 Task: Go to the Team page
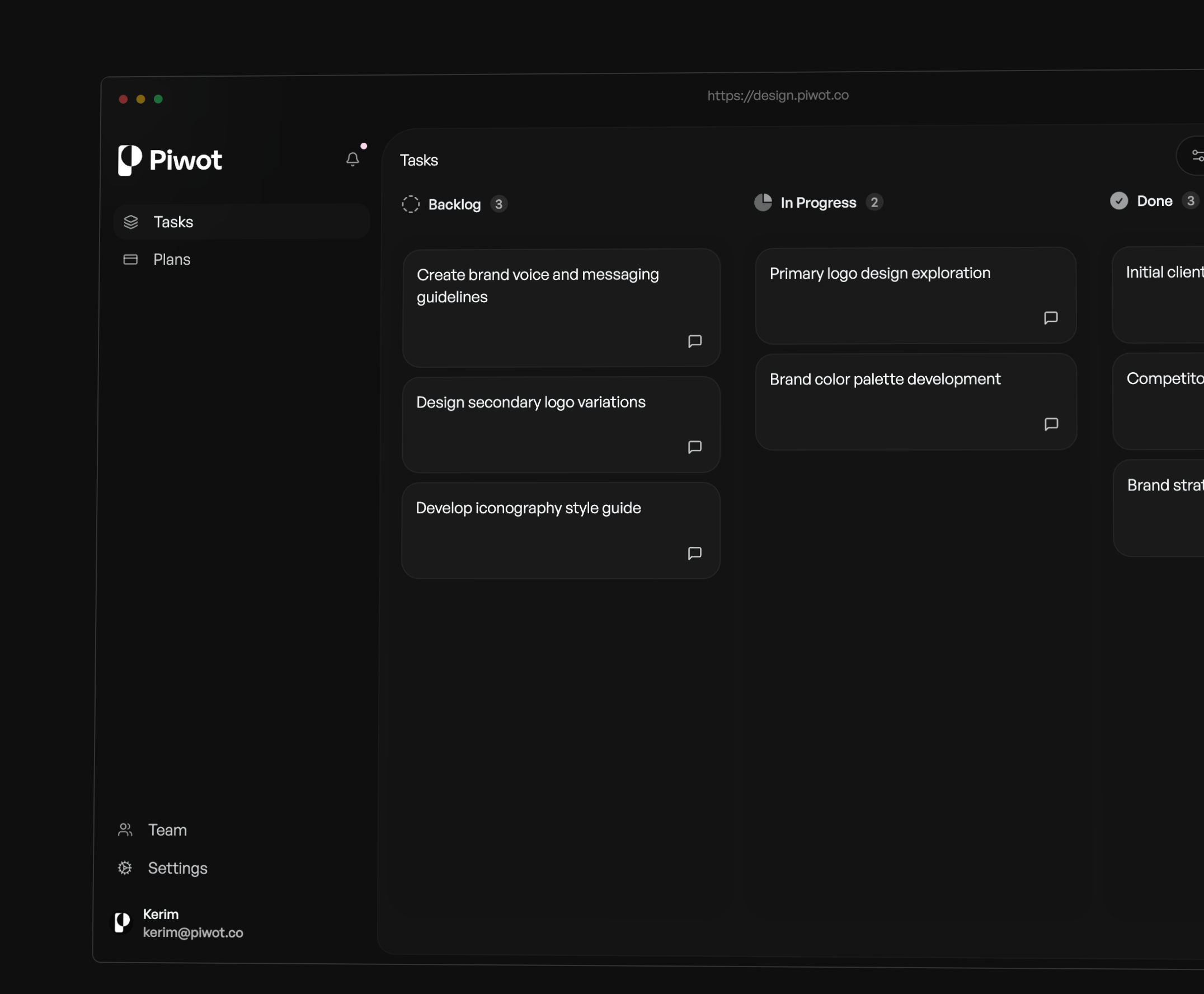click(167, 829)
